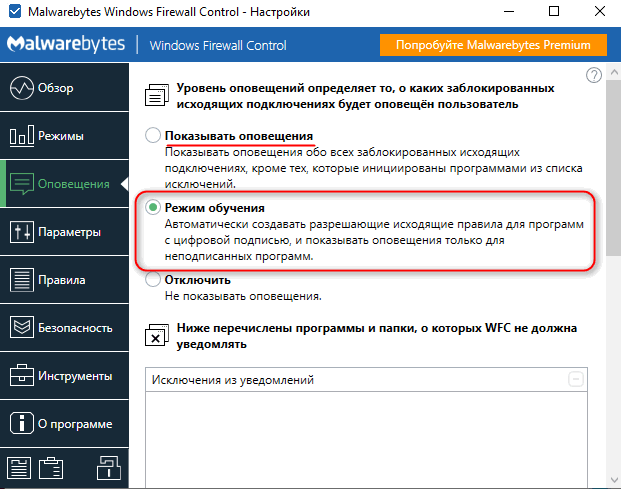Click the Инструменты briefcase icon
621x489 pixels.
[22, 375]
